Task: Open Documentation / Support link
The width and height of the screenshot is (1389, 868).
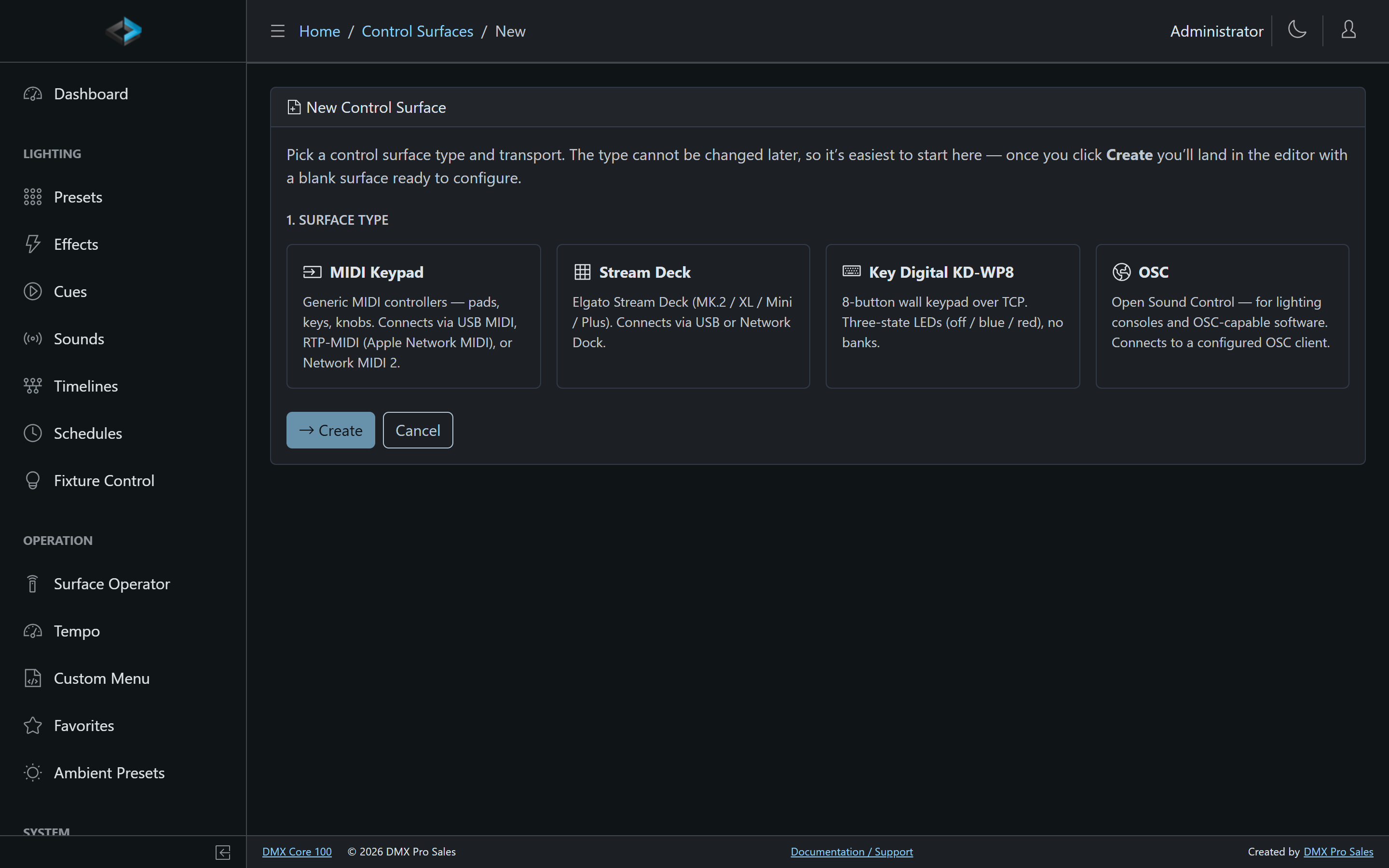Action: (852, 852)
